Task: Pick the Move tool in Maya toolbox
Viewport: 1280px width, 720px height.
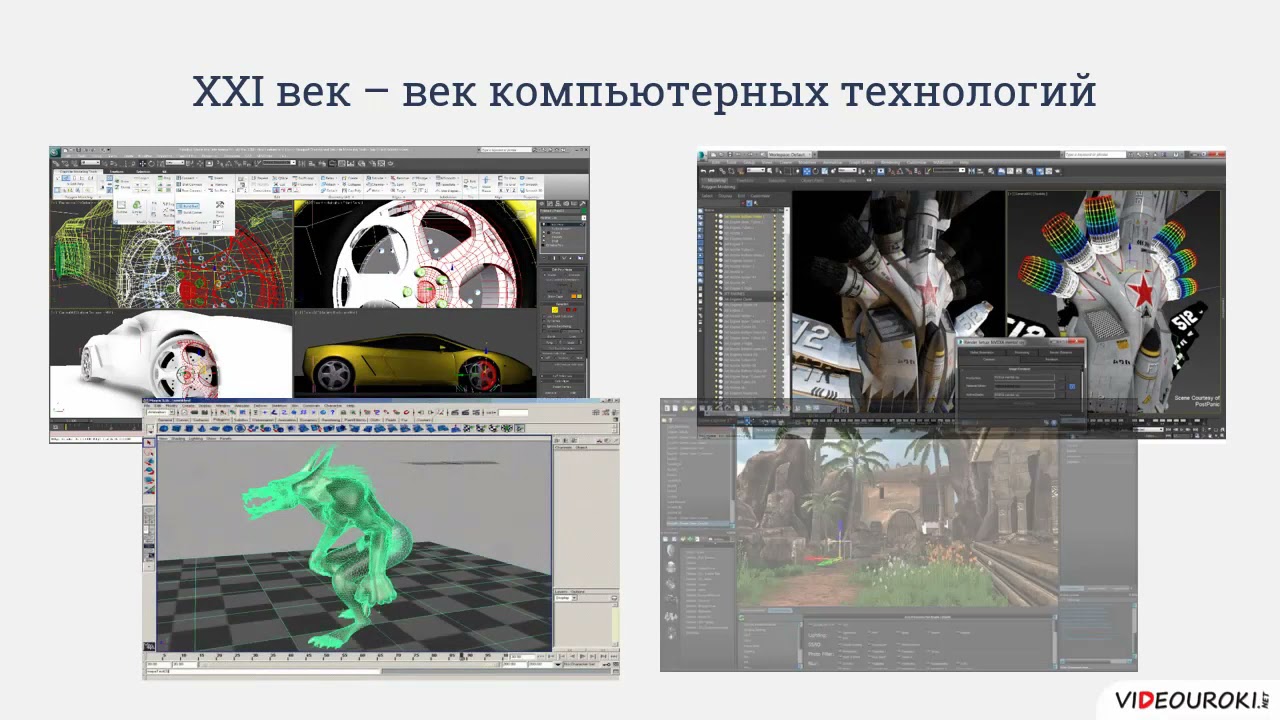Action: [149, 461]
